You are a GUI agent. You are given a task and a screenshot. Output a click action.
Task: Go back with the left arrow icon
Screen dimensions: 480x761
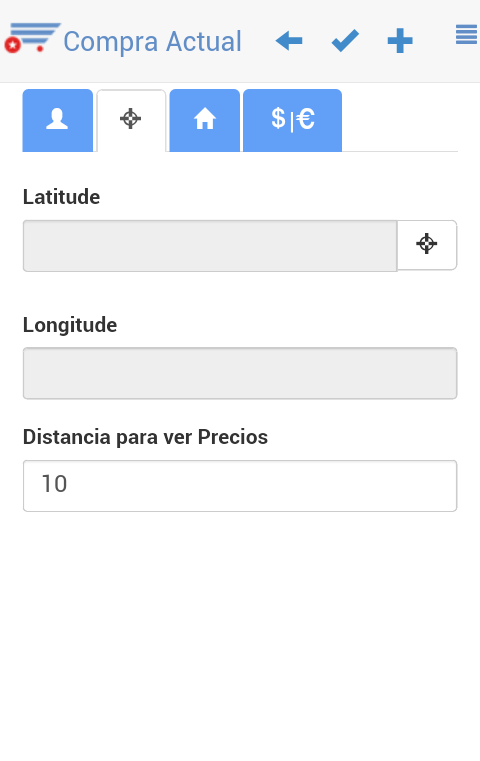coord(289,41)
